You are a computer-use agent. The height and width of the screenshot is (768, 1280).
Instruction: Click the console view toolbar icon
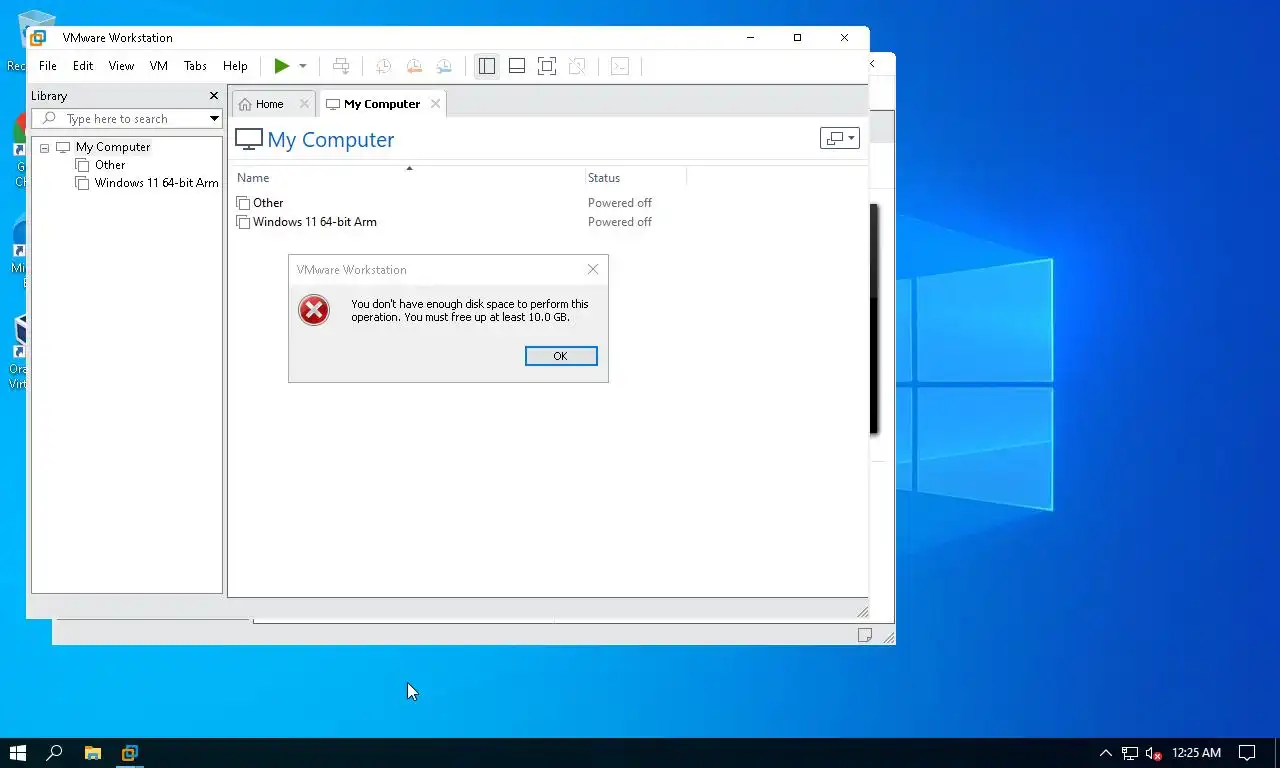coord(620,66)
